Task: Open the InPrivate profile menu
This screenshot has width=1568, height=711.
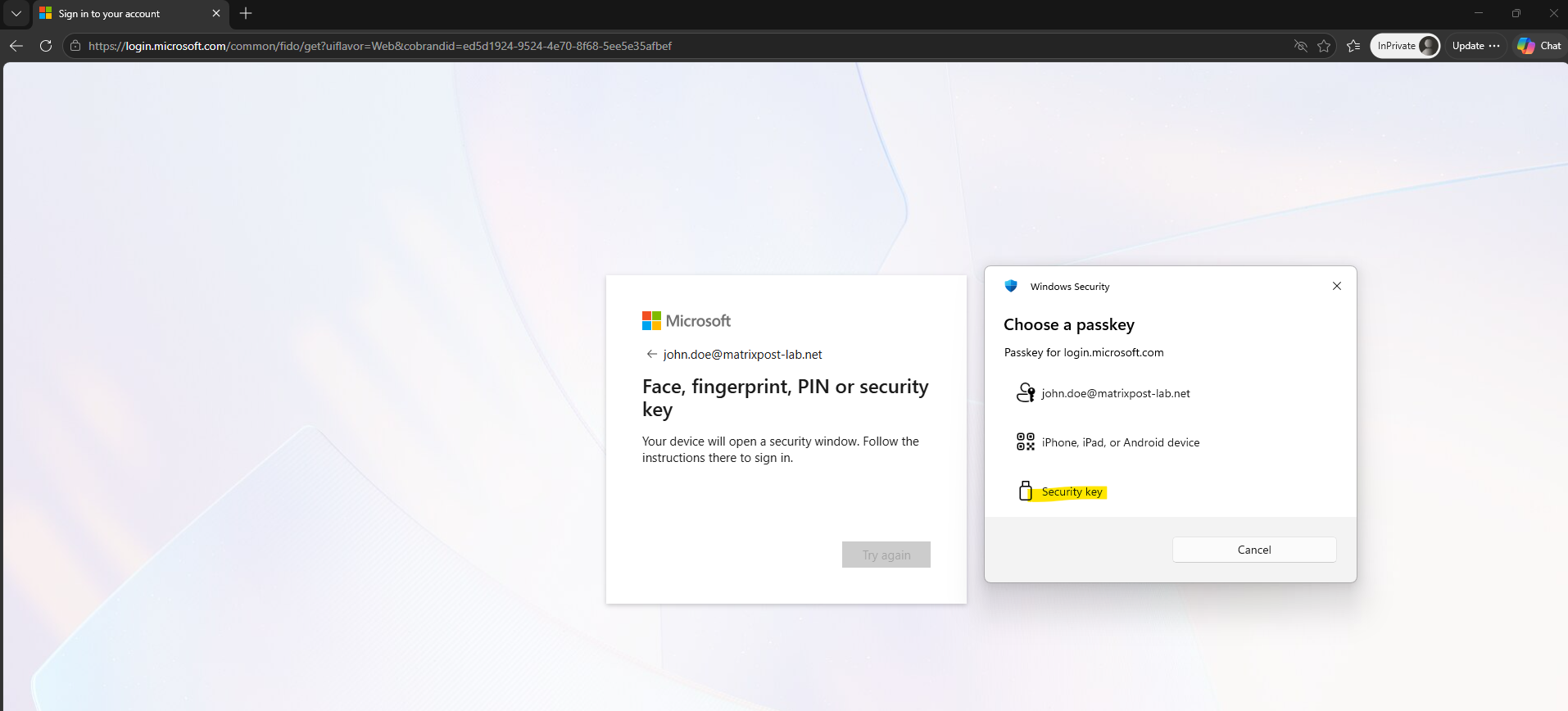Action: pos(1406,46)
